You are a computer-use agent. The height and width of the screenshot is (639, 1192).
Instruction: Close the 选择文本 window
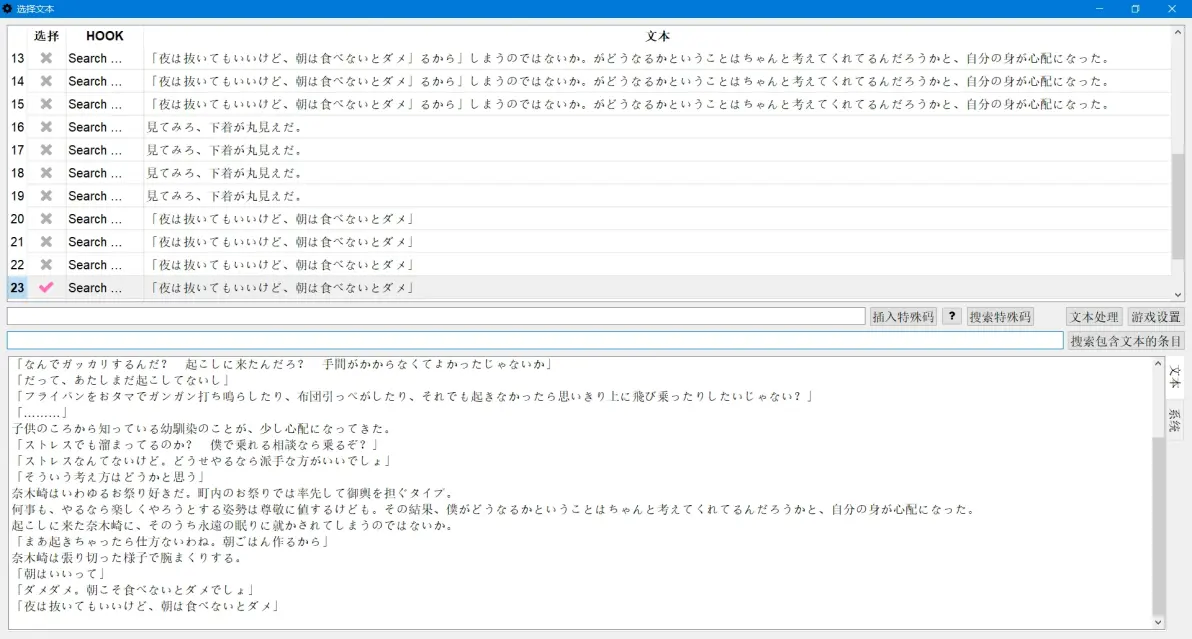click(1171, 8)
